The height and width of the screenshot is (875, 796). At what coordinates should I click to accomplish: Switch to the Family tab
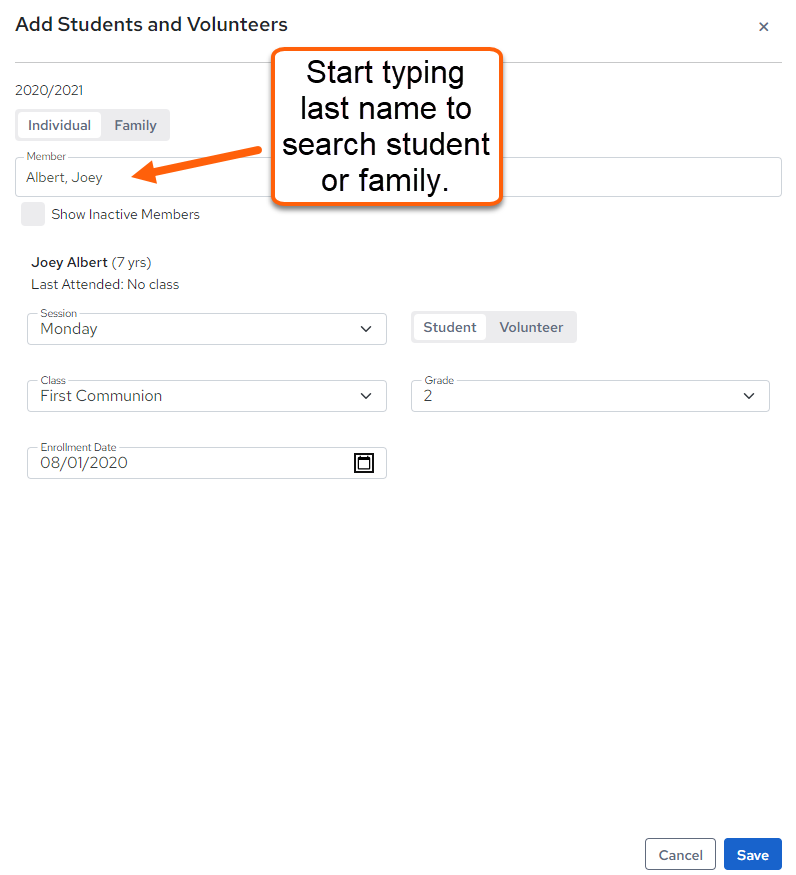(x=135, y=125)
